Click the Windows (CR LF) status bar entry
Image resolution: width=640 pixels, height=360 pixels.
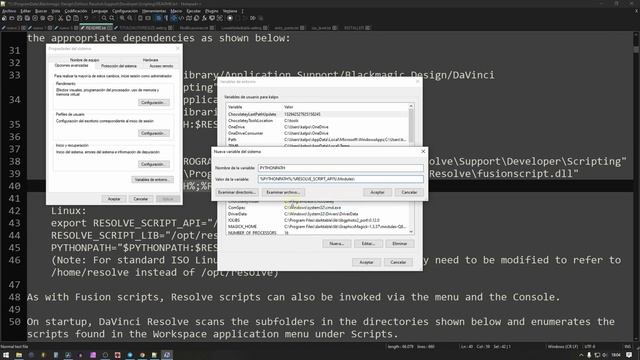coord(562,347)
